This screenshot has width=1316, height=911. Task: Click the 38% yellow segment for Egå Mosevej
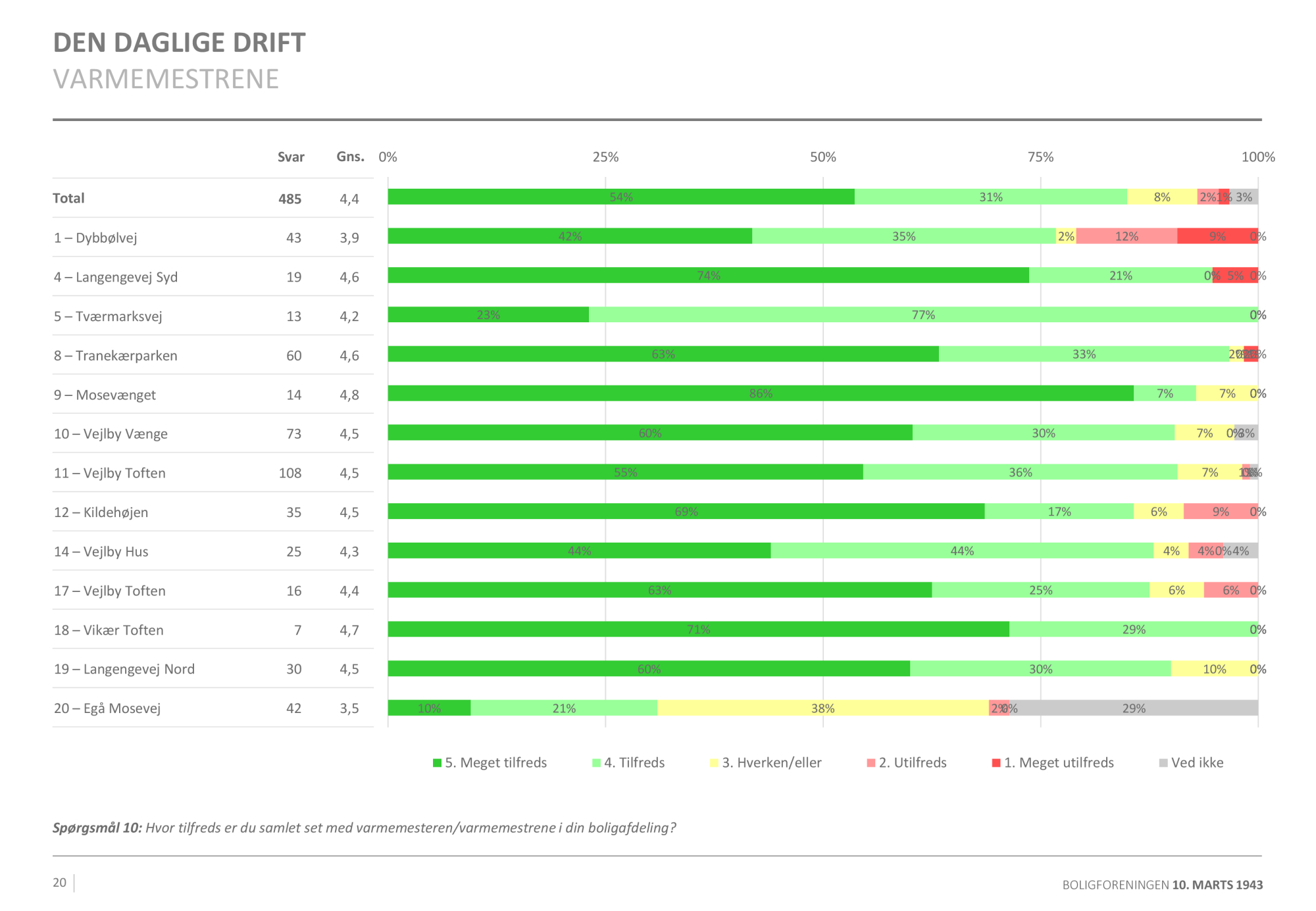pyautogui.click(x=822, y=708)
